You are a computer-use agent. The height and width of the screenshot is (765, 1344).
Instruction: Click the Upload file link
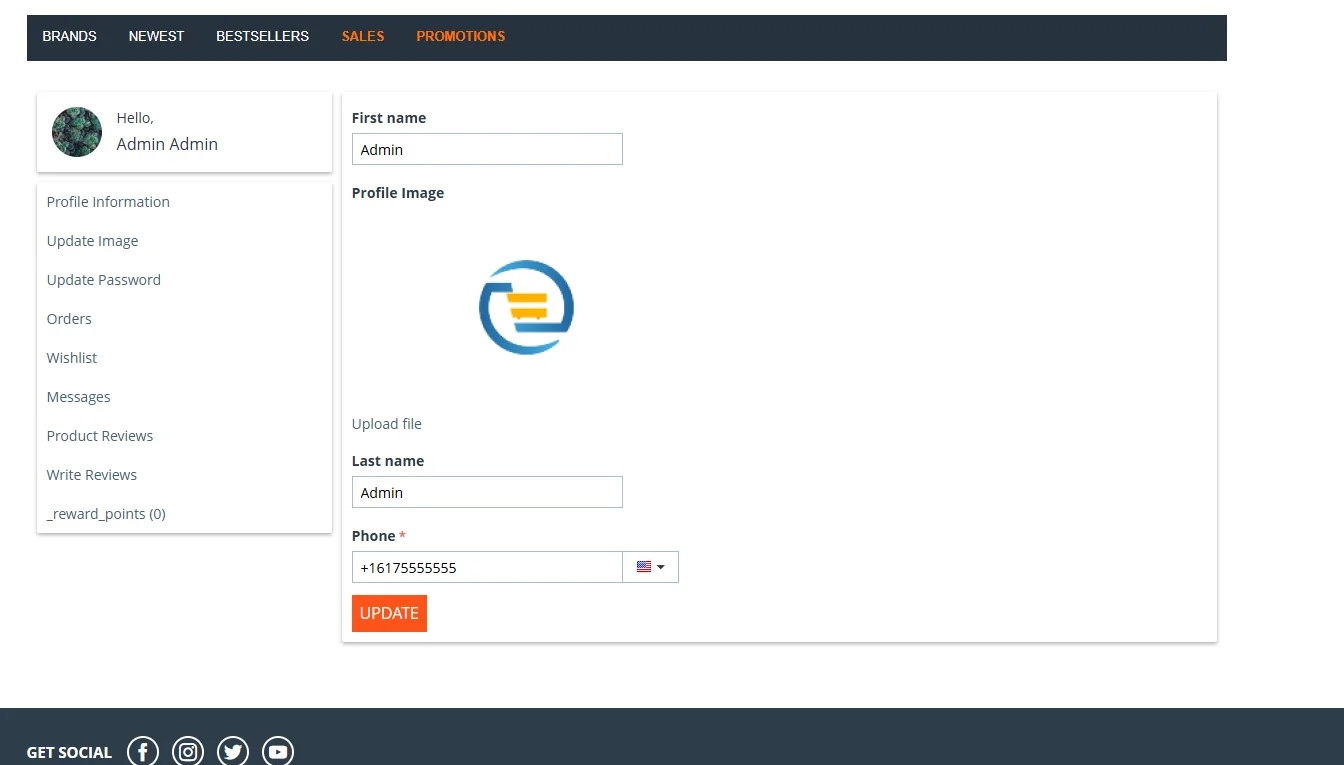pos(387,424)
